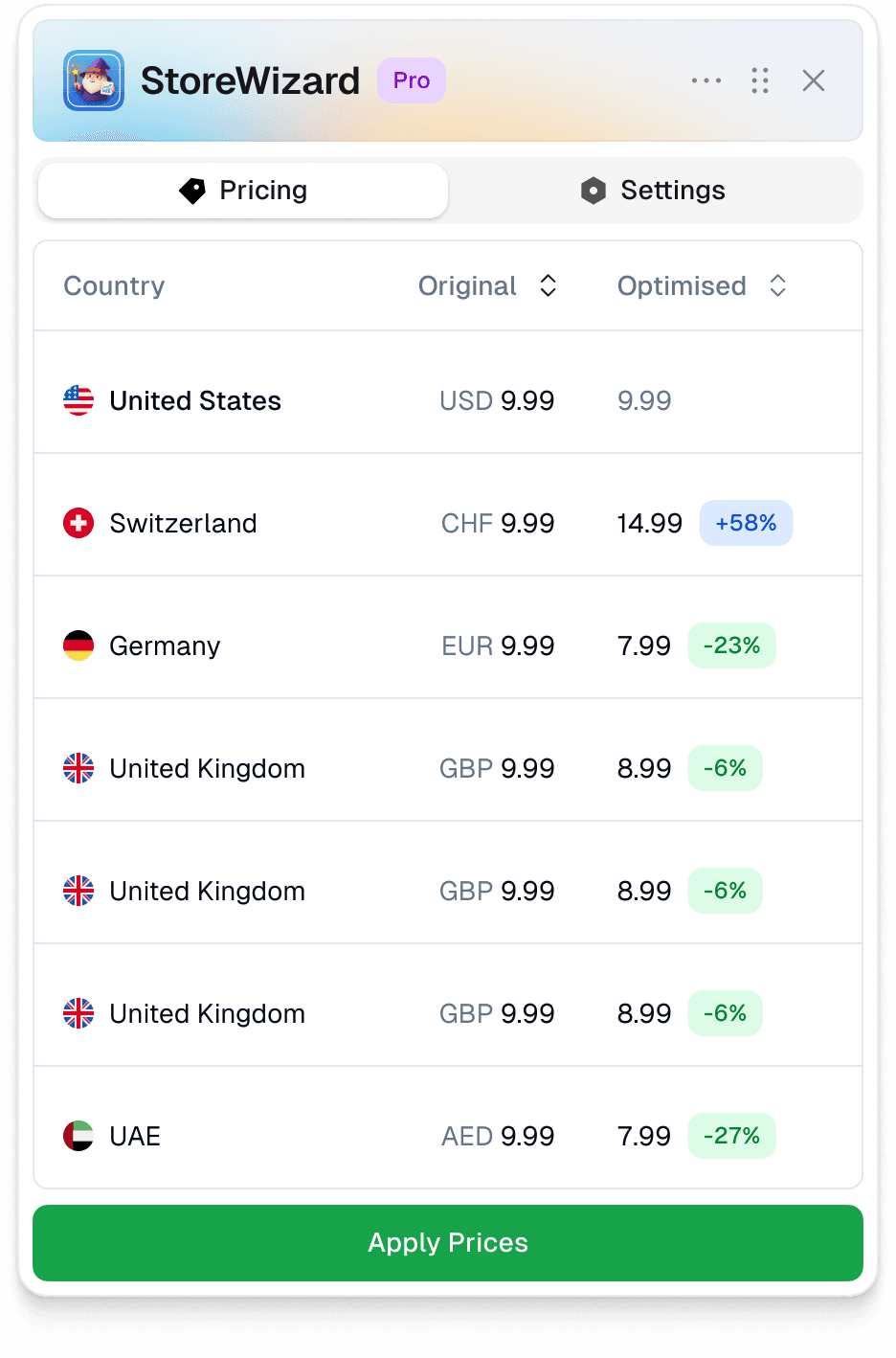Image resolution: width=896 pixels, height=1358 pixels.
Task: Switch to the Settings tab
Action: [653, 191]
